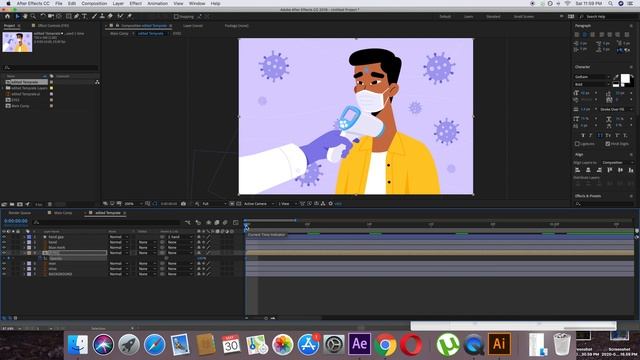Open blending mode dropdown for BACKGROUND layer
Image resolution: width=640 pixels, height=360 pixels.
coord(118,274)
